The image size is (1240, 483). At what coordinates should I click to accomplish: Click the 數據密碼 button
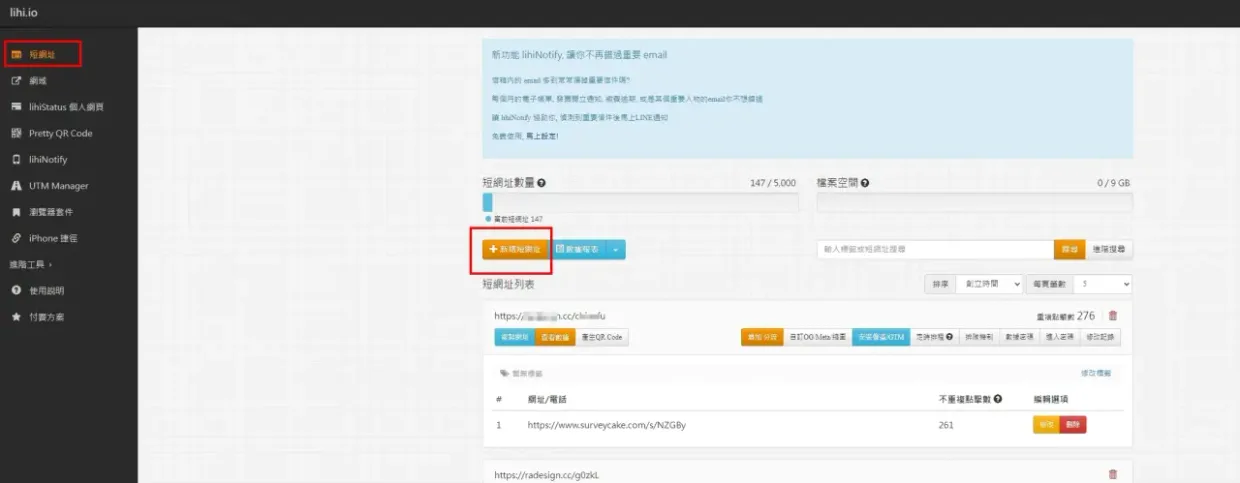[1019, 337]
